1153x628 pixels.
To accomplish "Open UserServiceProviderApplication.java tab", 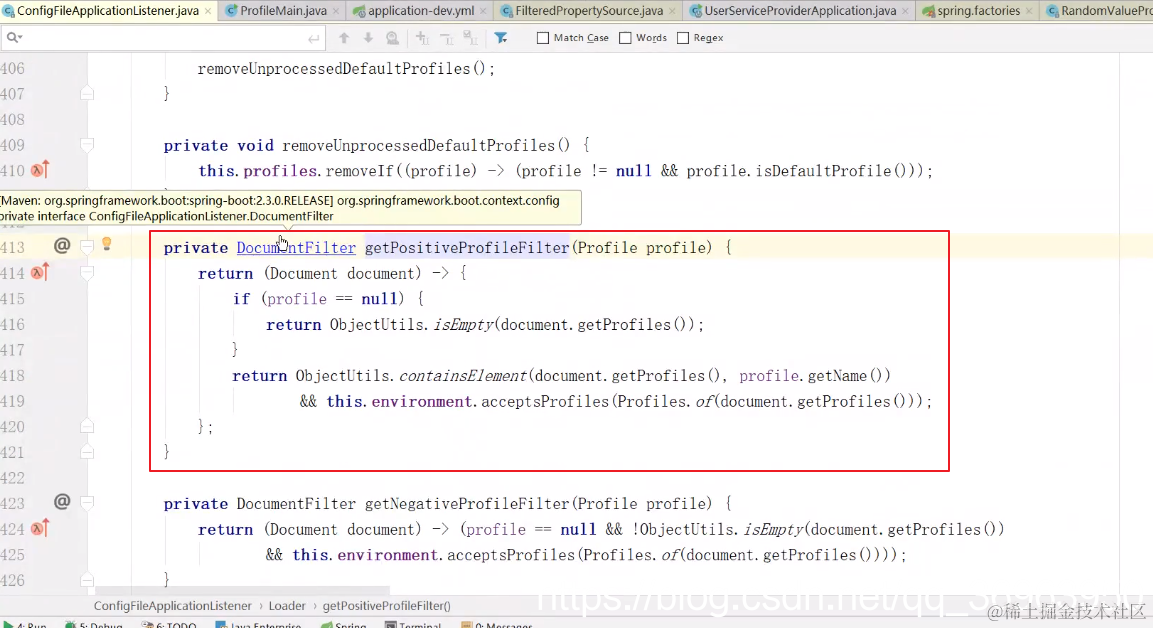I will point(800,11).
